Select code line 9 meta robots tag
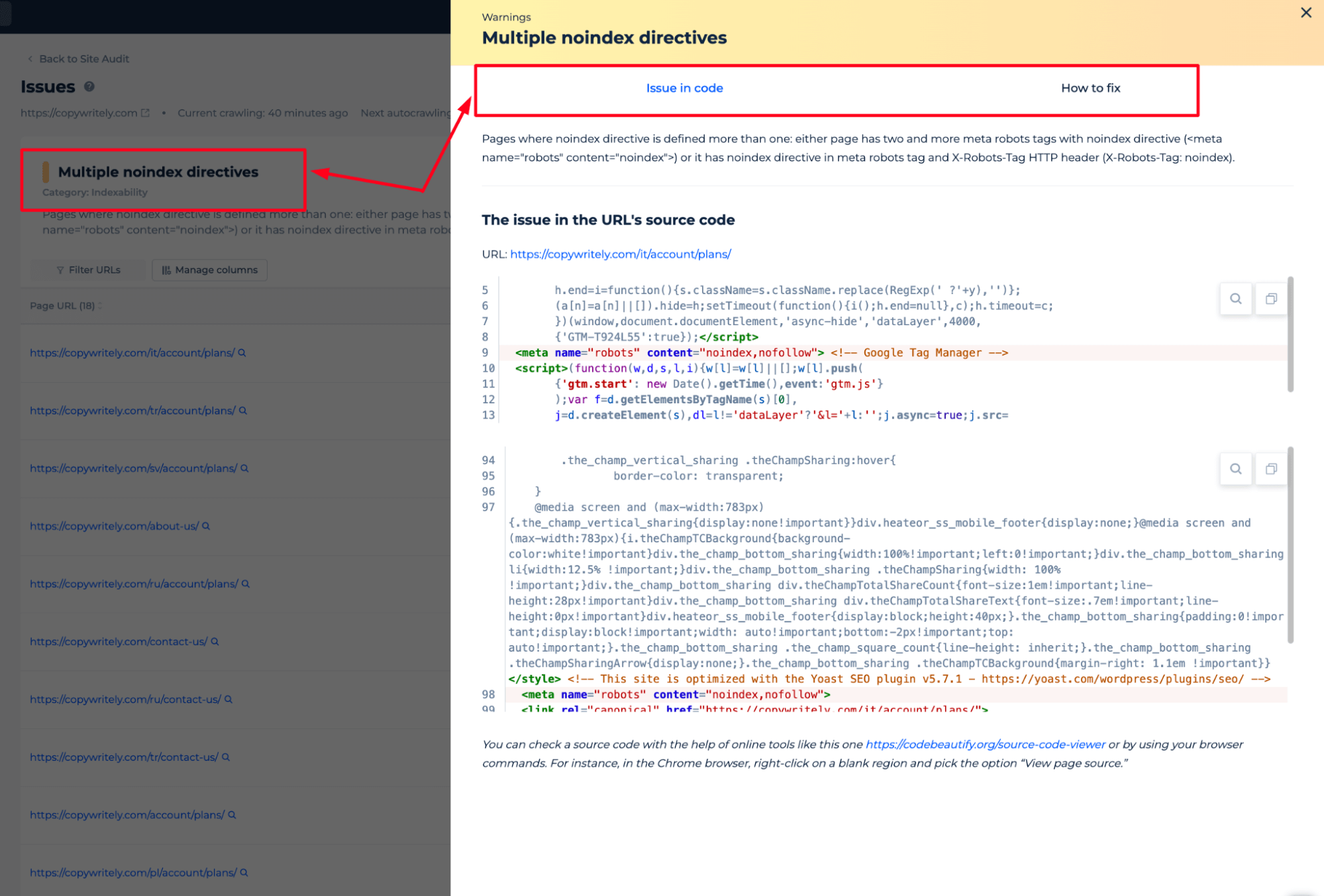 [892, 353]
